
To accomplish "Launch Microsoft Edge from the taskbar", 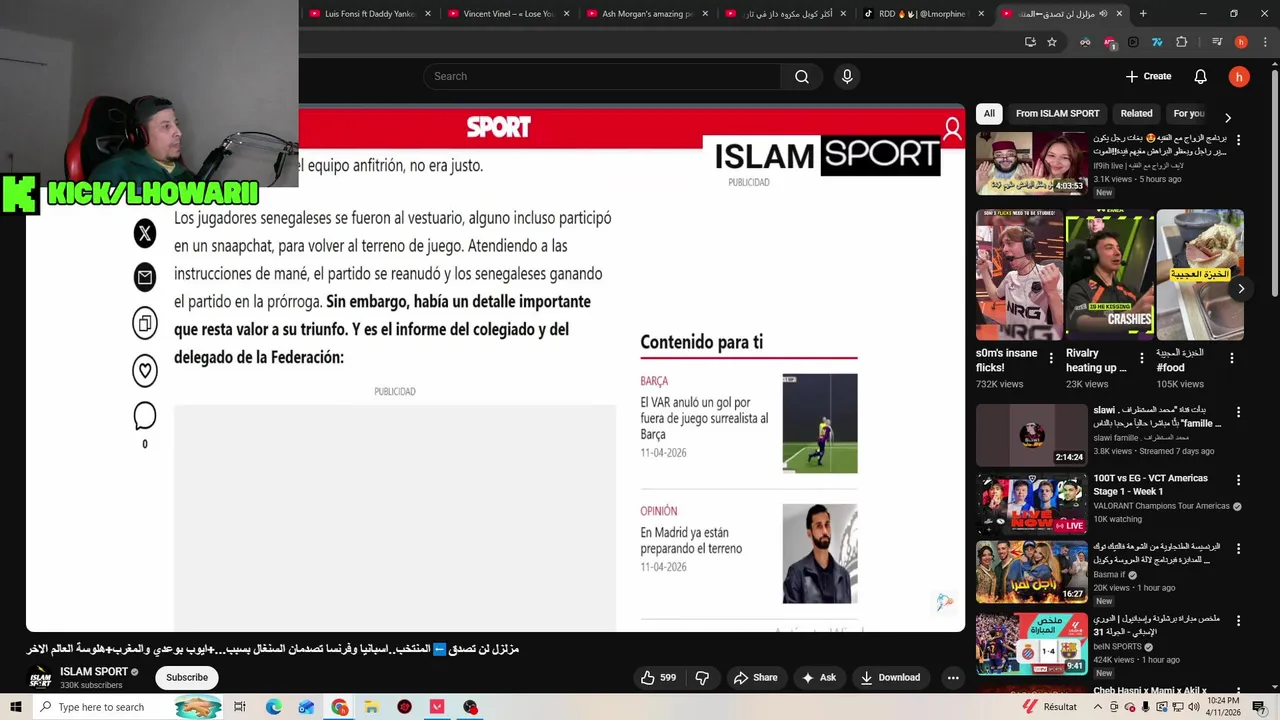I will (x=273, y=707).
